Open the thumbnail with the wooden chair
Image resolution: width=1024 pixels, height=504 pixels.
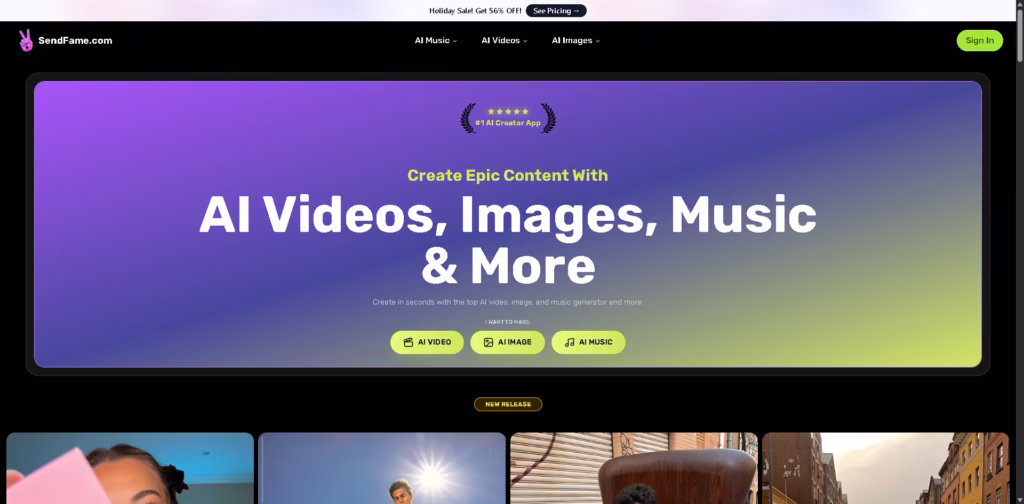(x=634, y=468)
